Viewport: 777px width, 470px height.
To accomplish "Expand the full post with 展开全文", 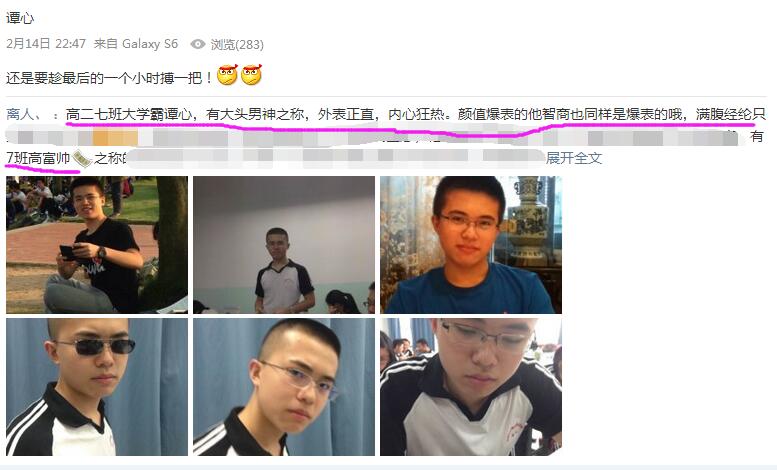I will click(x=574, y=158).
